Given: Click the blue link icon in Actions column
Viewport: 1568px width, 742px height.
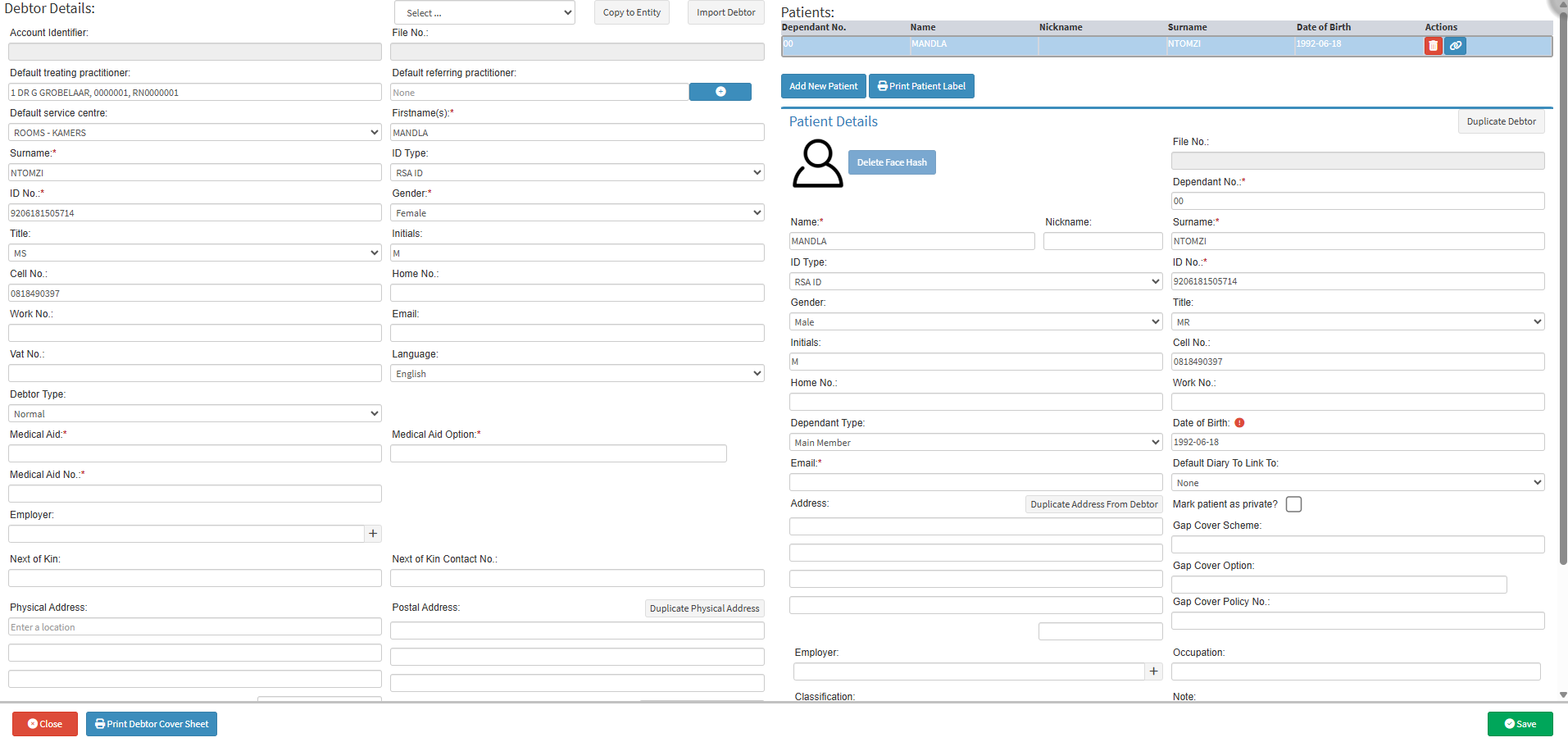Looking at the screenshot, I should point(1455,46).
